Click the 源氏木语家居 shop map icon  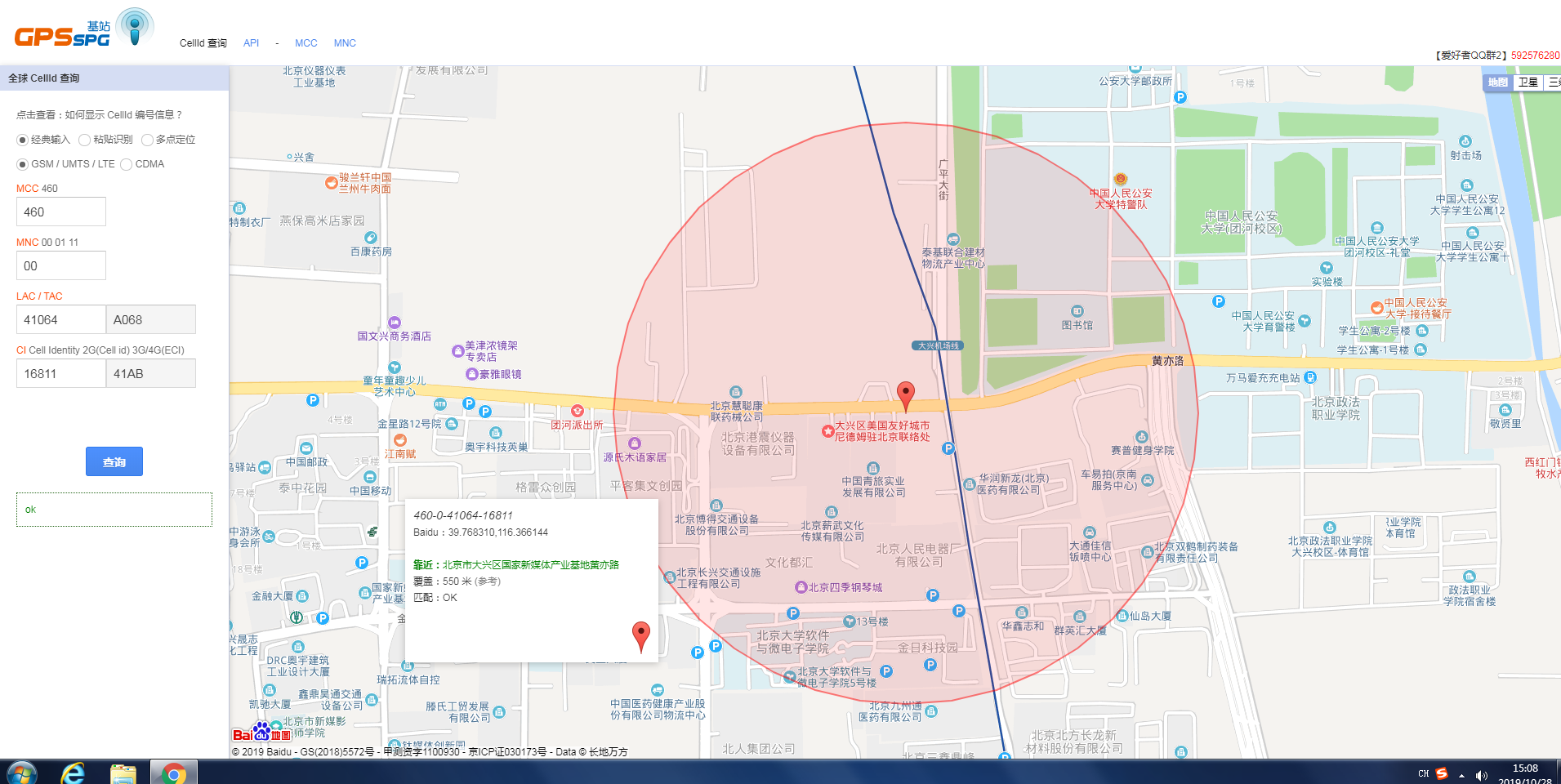635,443
